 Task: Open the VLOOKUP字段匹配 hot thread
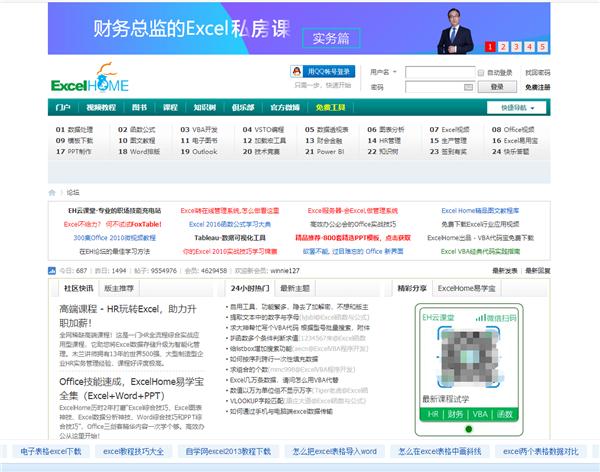(256, 401)
